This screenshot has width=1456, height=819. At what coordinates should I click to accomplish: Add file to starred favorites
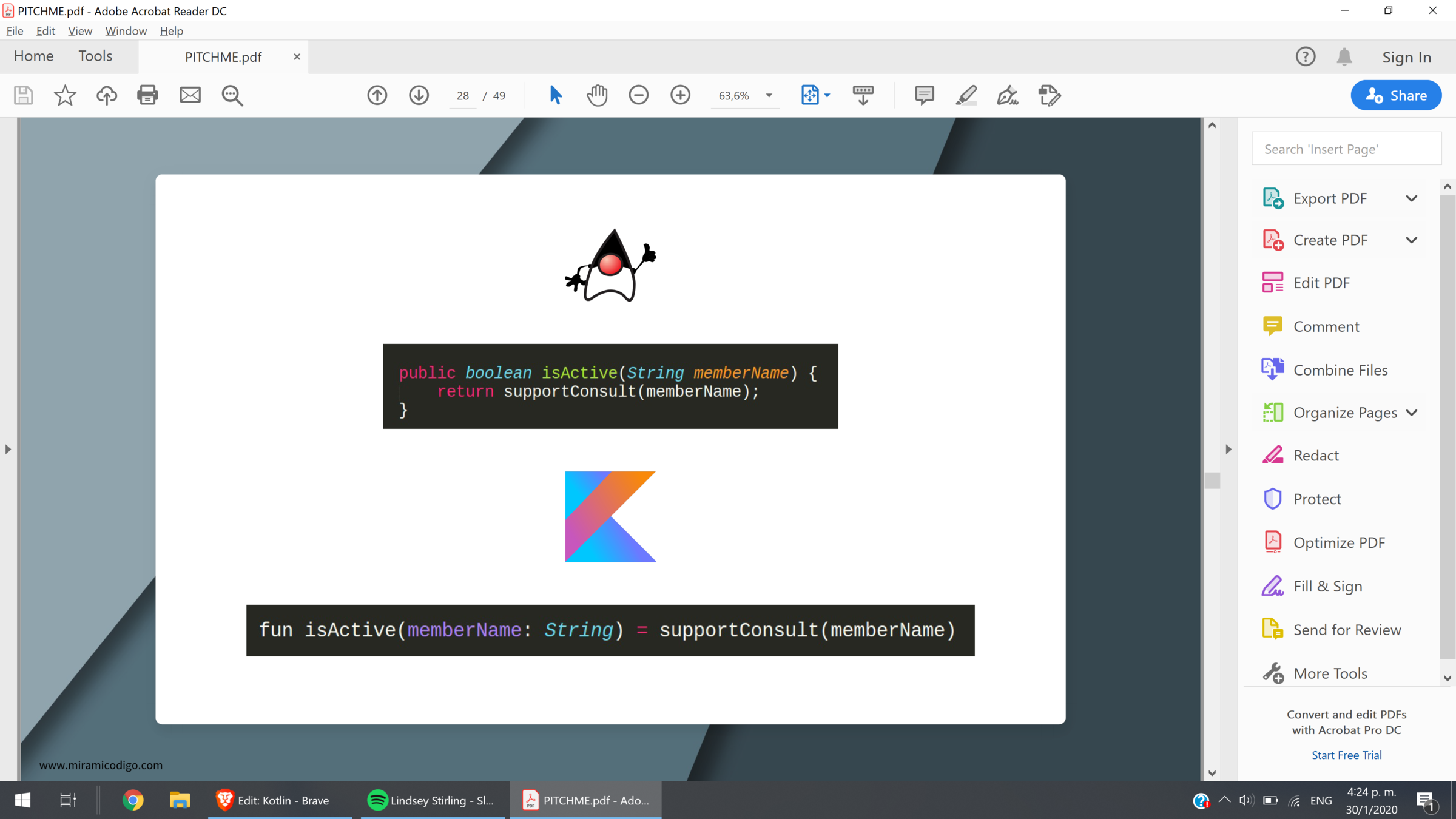click(65, 95)
